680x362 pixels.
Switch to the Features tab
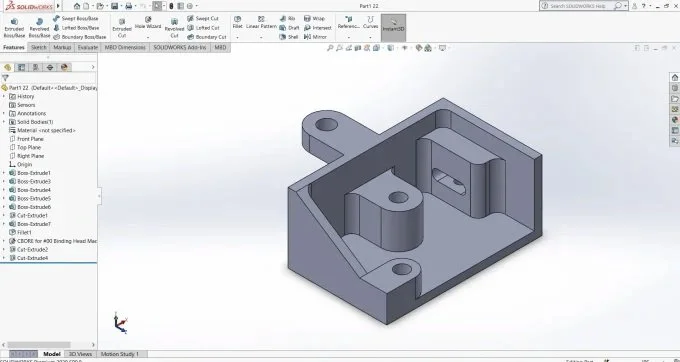point(14,48)
